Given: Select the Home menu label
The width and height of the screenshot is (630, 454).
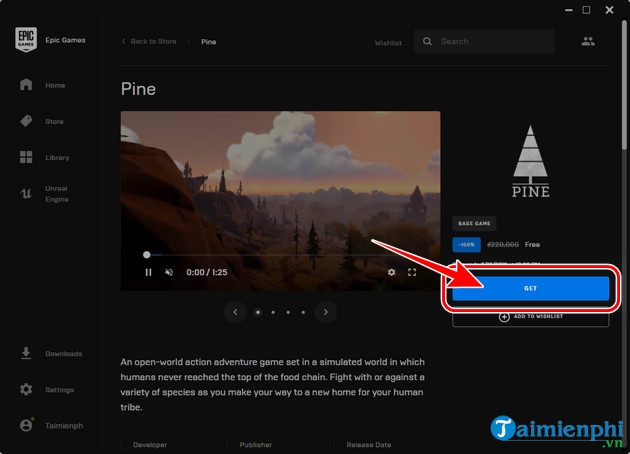Looking at the screenshot, I should [55, 85].
